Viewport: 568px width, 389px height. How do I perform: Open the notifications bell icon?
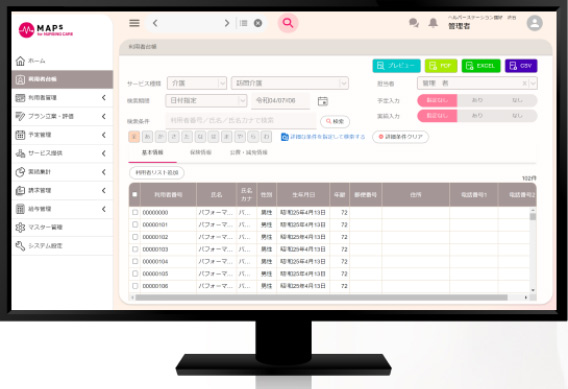(x=433, y=23)
